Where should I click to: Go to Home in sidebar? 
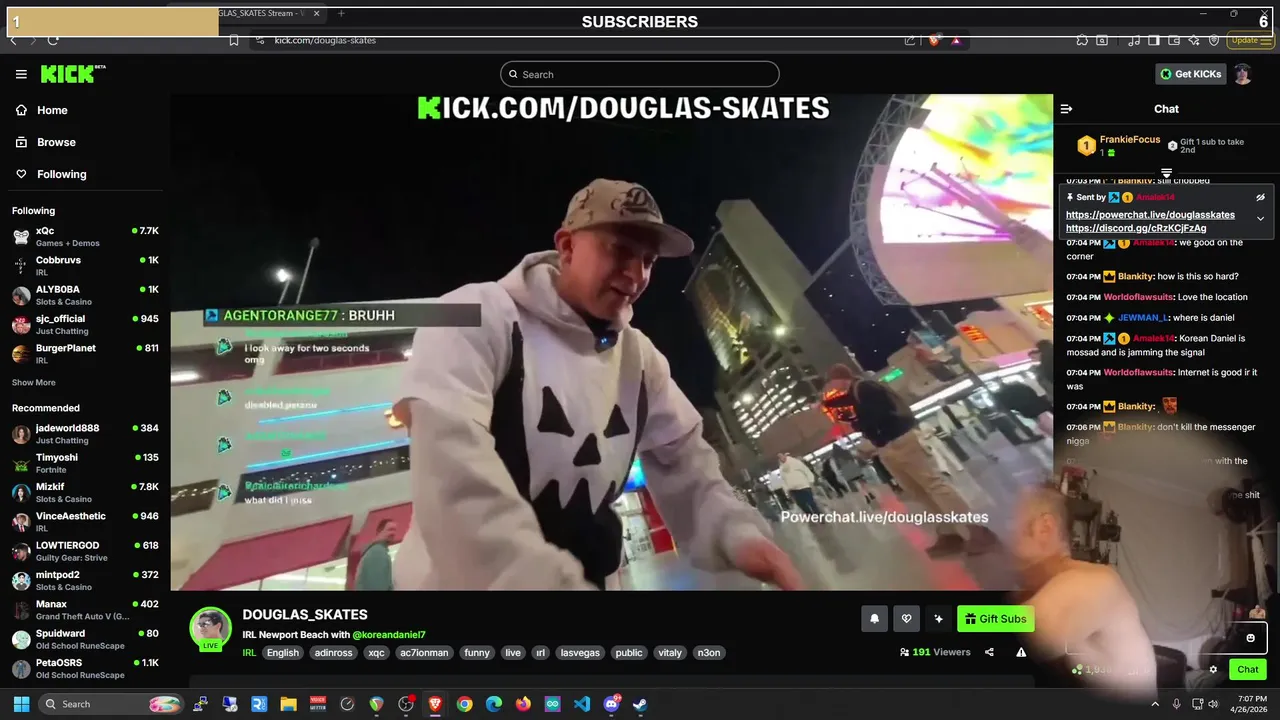85,110
